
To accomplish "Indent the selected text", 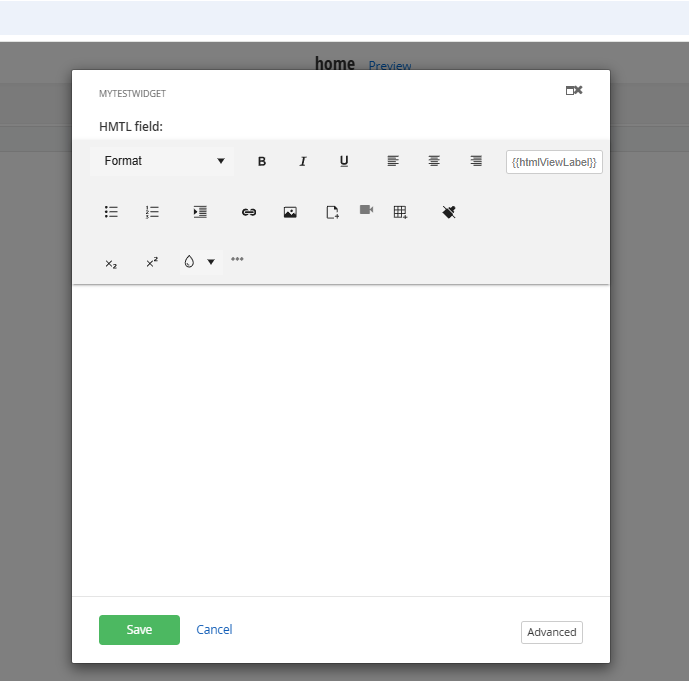I will [200, 212].
